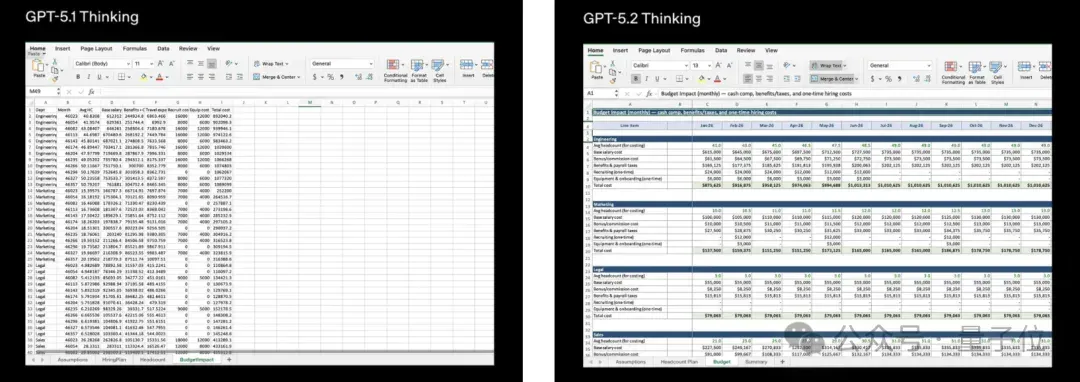The height and width of the screenshot is (382, 1080).
Task: Click Conditional Formatting icon in GPT-5.2 window
Action: coord(951,66)
